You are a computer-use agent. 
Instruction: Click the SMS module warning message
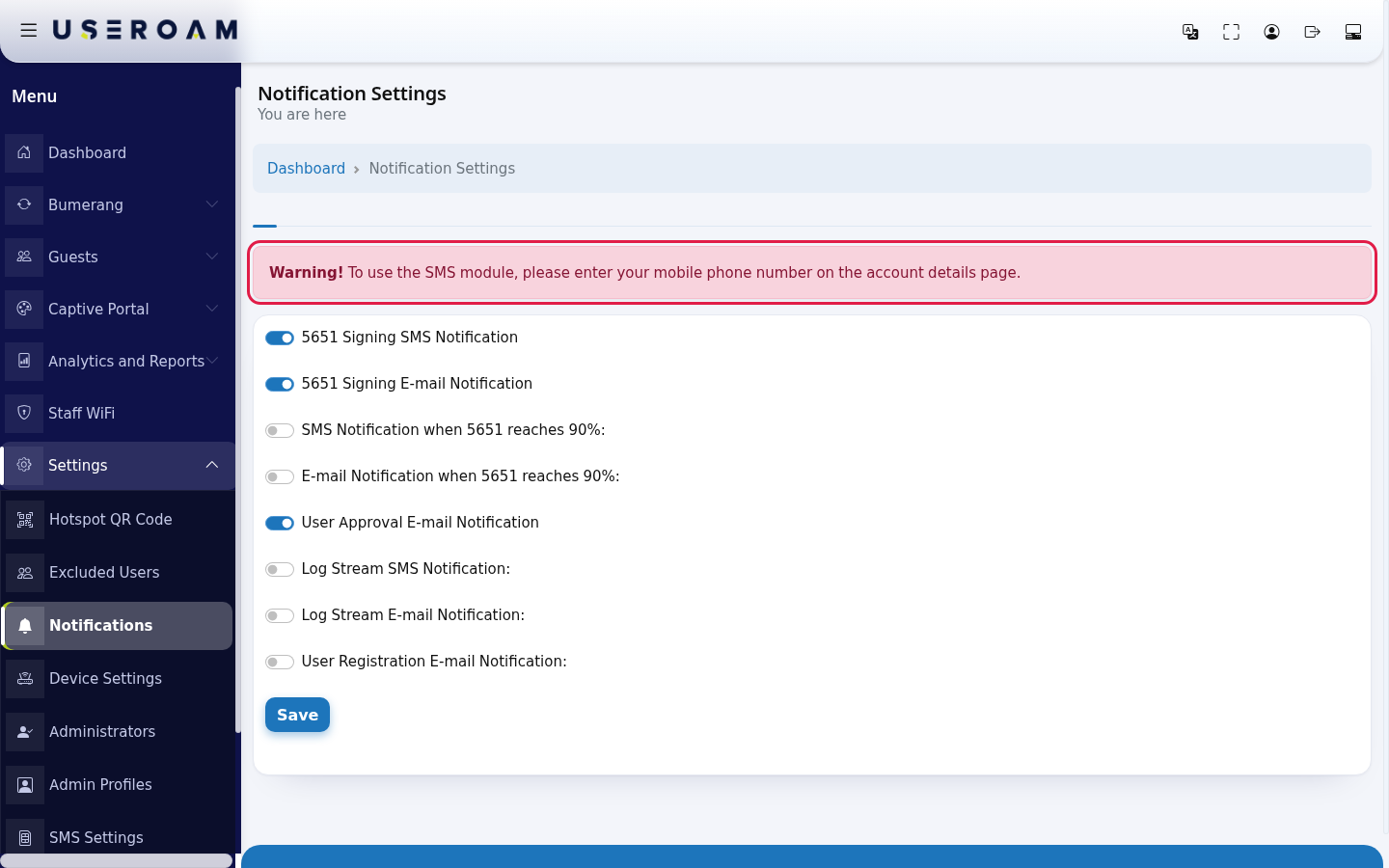(812, 272)
